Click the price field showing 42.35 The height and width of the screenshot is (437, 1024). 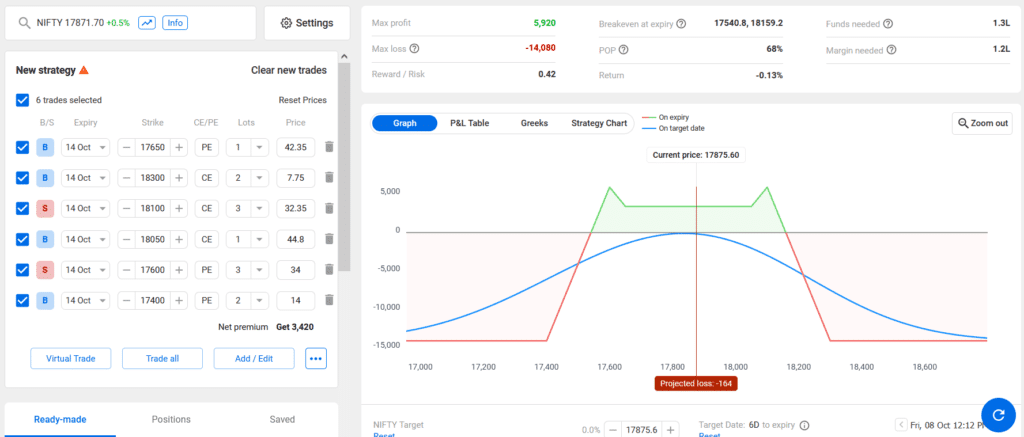pos(295,147)
